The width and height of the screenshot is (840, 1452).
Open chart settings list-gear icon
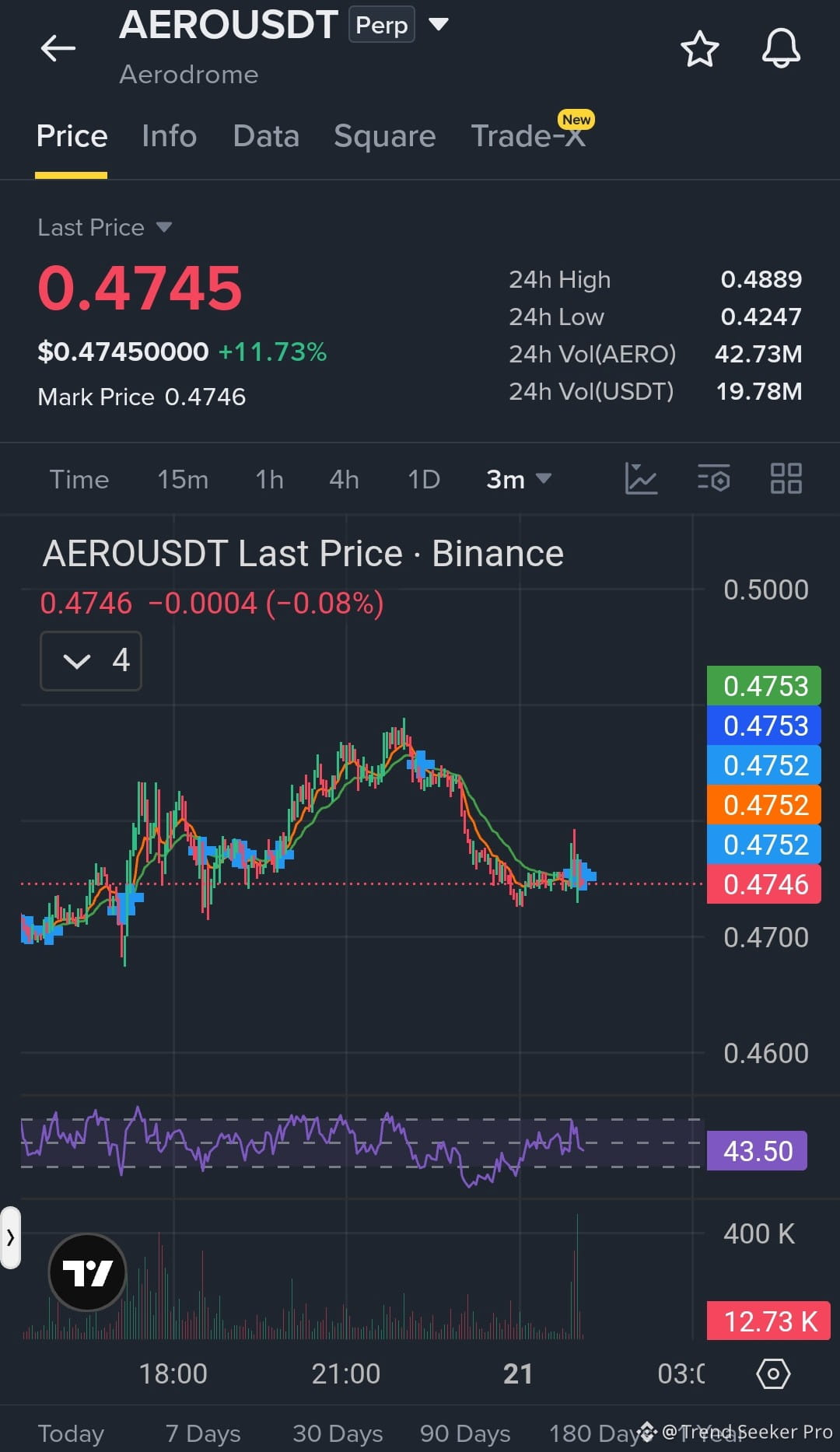(713, 478)
